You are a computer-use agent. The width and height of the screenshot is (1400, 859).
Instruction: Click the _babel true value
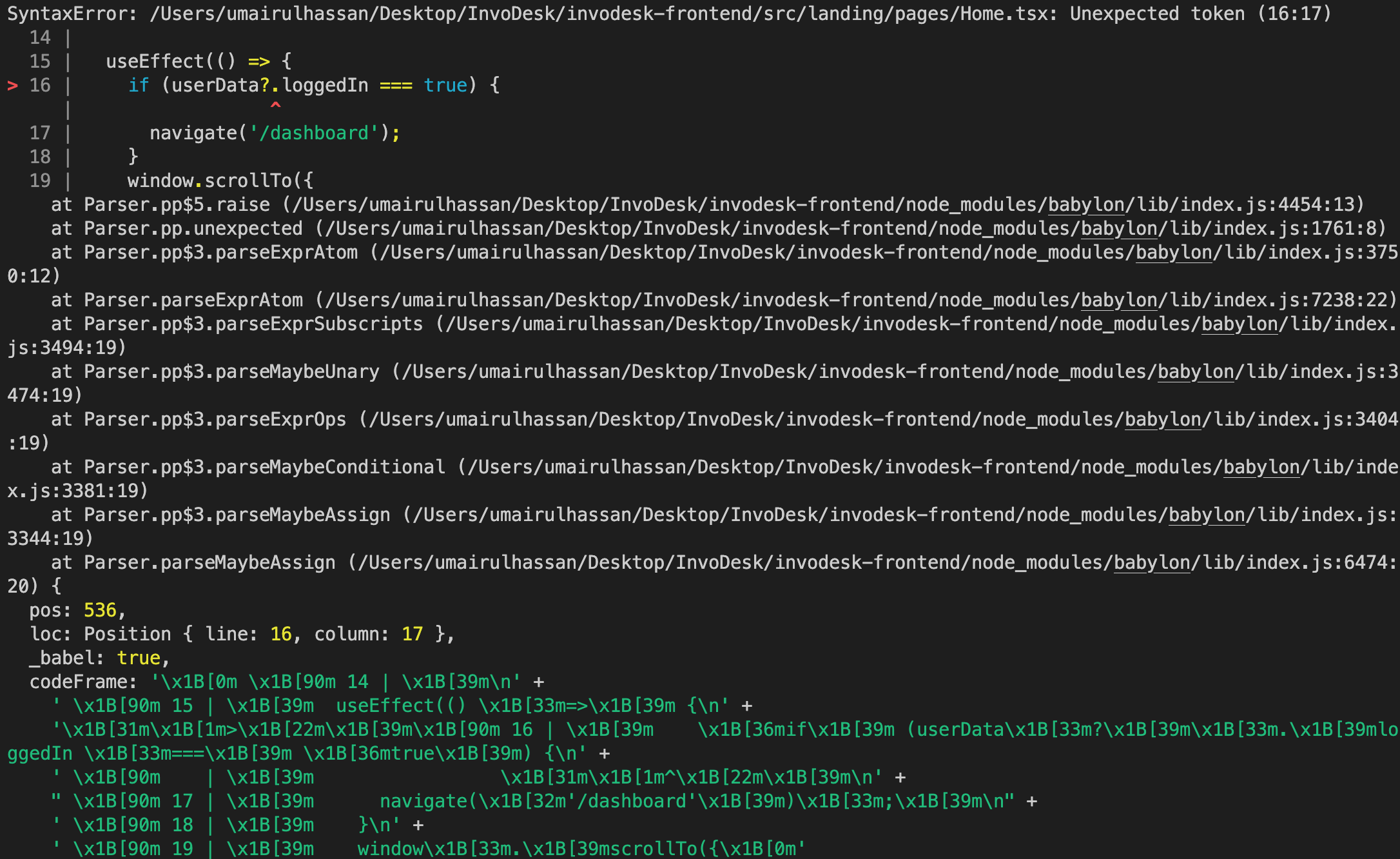(139, 658)
